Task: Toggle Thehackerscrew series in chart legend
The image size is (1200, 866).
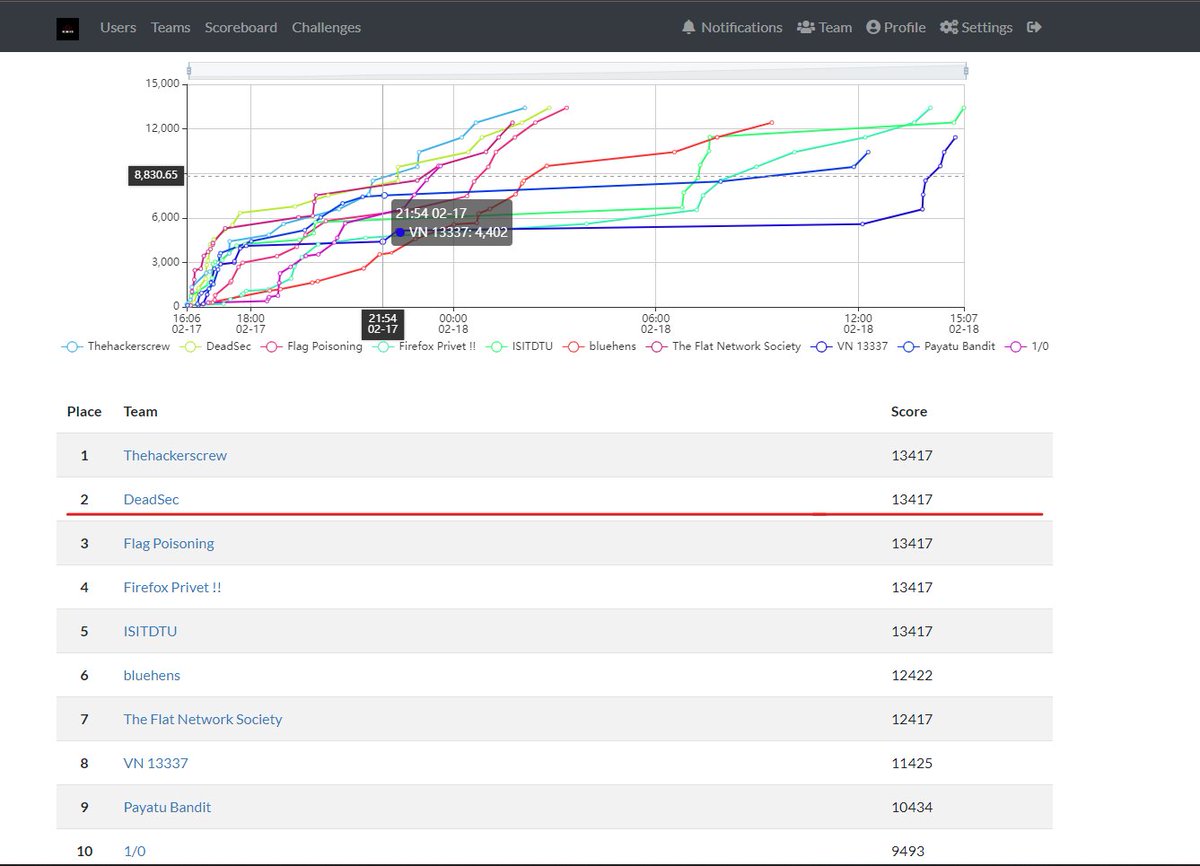Action: [115, 346]
